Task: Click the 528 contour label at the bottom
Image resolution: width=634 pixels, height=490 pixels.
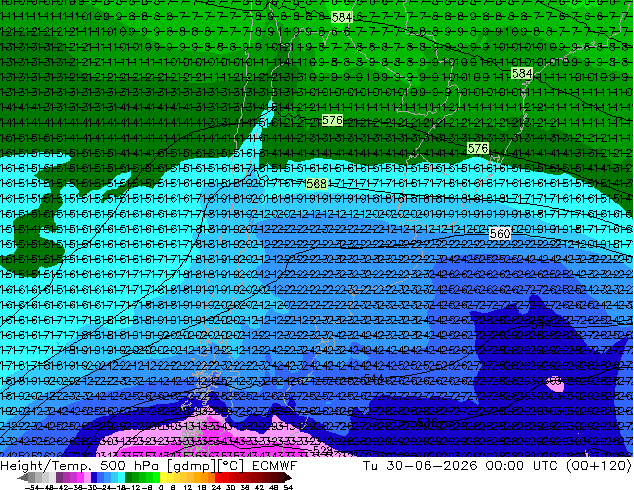Action: point(323,450)
